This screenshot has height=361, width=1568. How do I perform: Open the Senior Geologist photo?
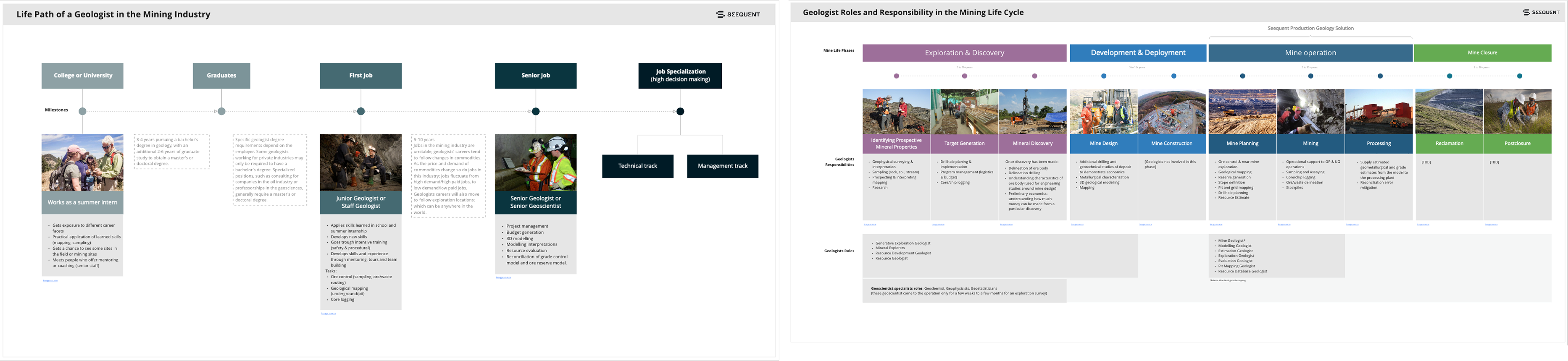(x=536, y=162)
